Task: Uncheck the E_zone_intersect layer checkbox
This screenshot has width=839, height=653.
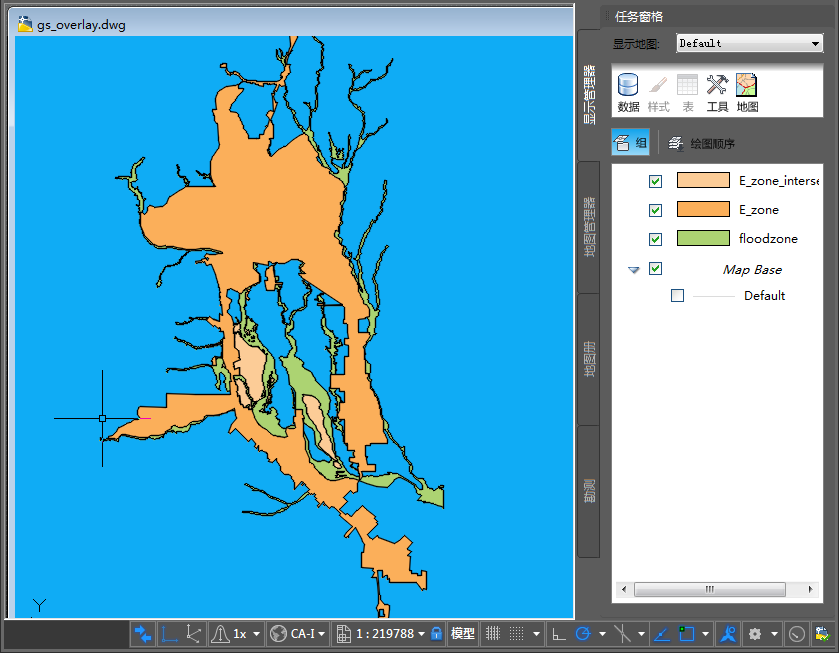Action: [x=655, y=181]
